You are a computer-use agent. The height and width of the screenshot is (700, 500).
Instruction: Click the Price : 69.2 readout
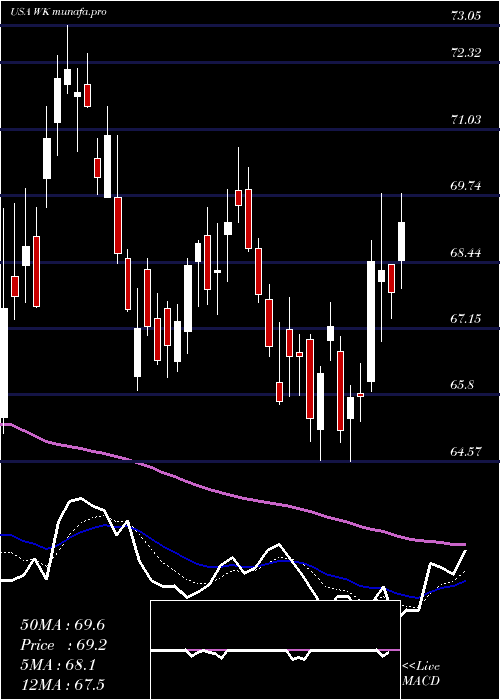(x=63, y=645)
